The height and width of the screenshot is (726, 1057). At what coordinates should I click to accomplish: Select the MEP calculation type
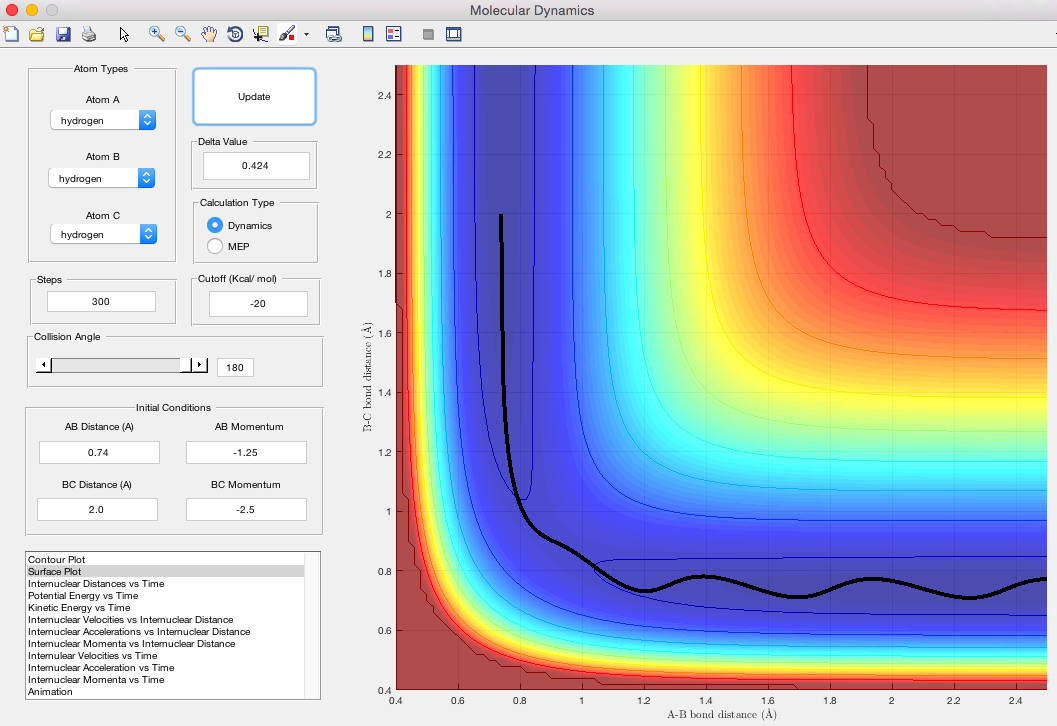click(215, 246)
